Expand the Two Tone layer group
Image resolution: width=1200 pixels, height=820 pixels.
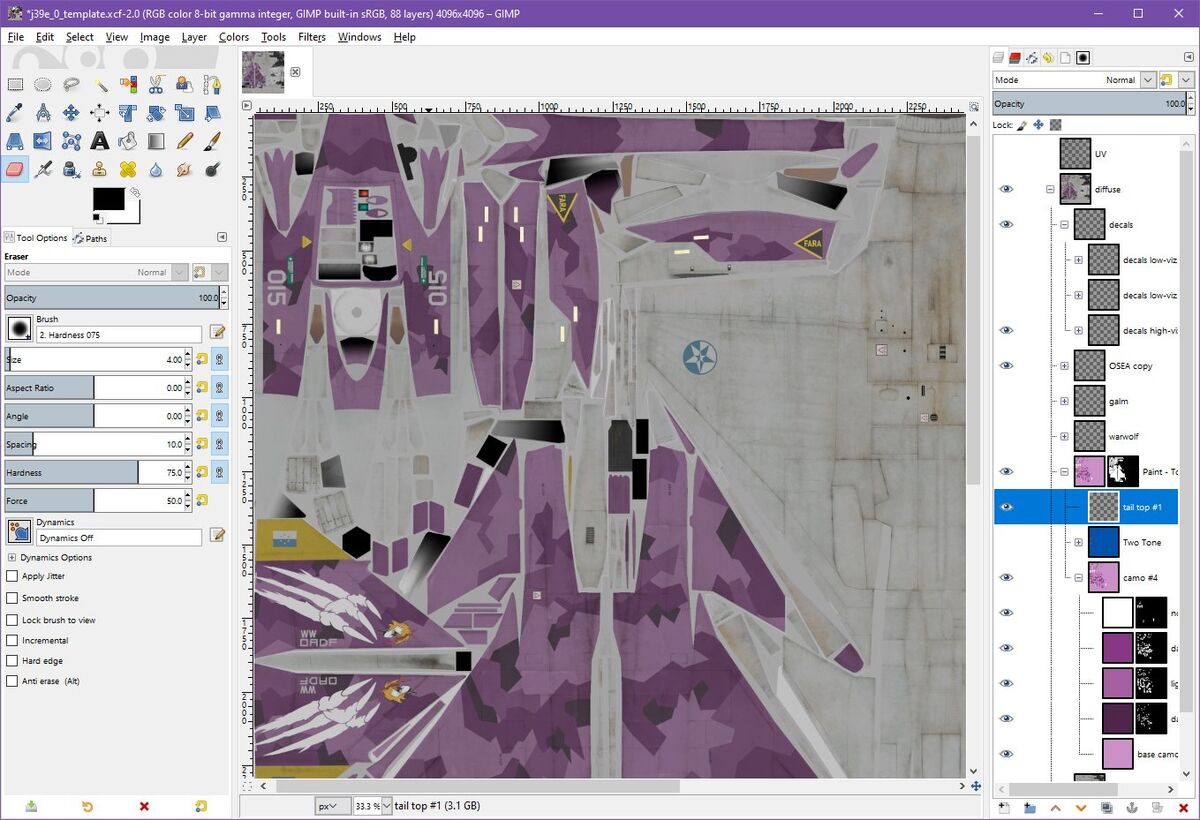(x=1078, y=542)
